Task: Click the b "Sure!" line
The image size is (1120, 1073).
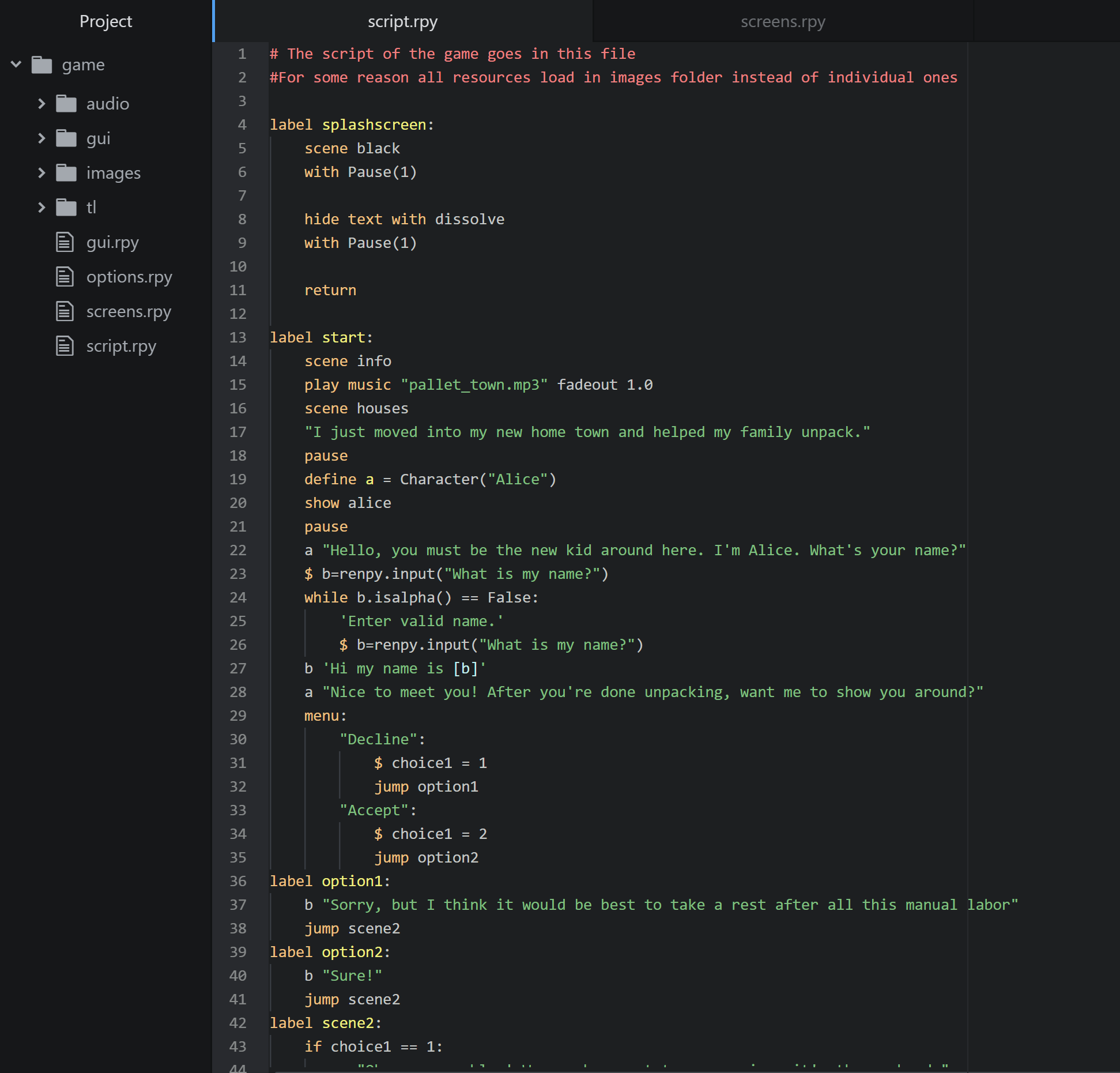Action: [343, 976]
